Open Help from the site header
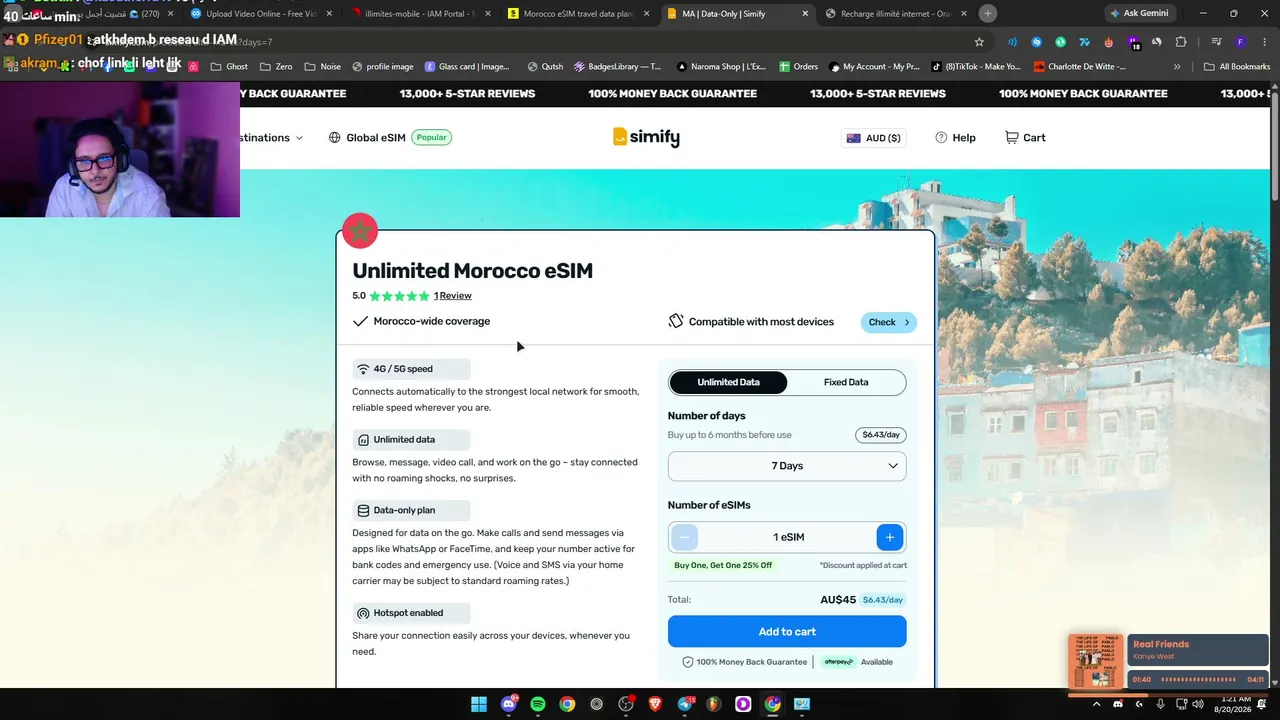This screenshot has height=720, width=1280. coord(955,138)
